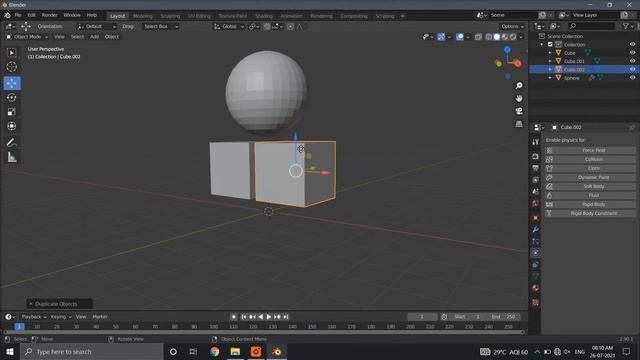Activate the Rotate tool
The height and width of the screenshot is (360, 640).
pos(11,98)
